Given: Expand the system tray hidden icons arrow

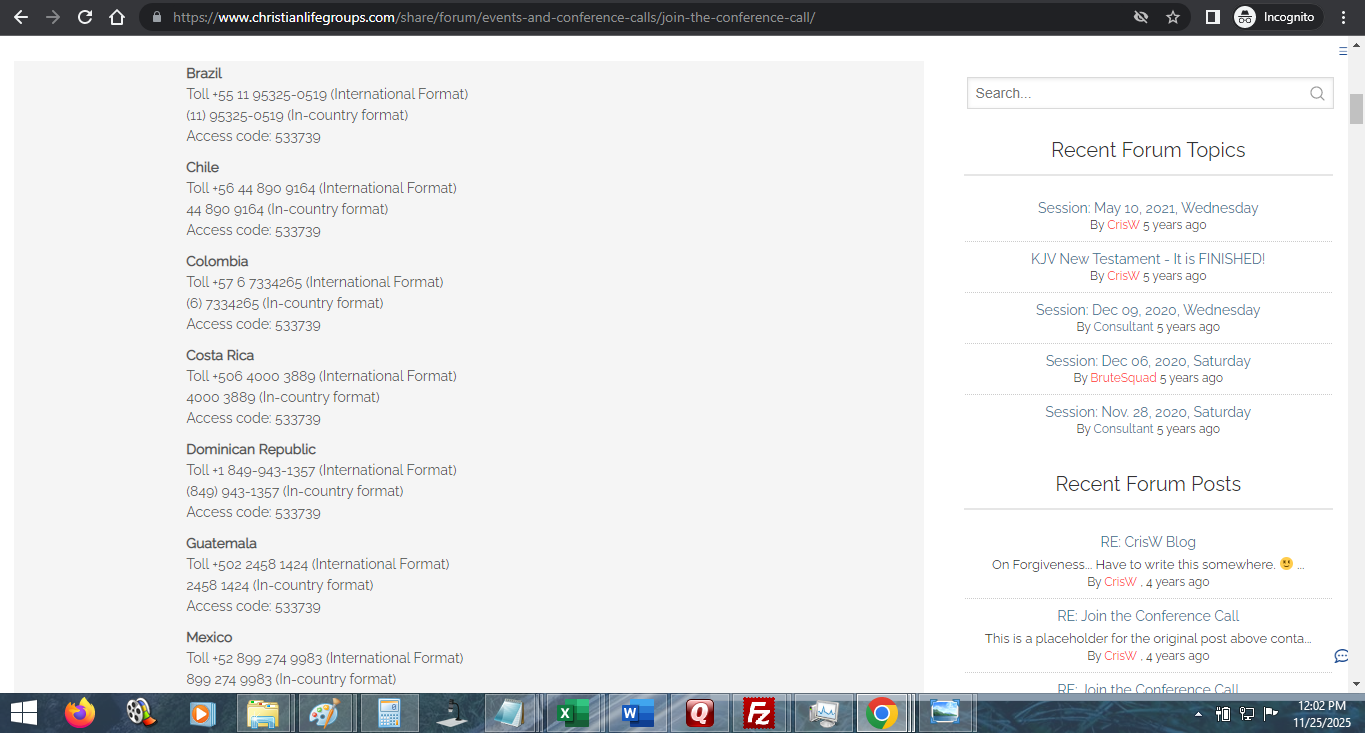Looking at the screenshot, I should (1198, 714).
